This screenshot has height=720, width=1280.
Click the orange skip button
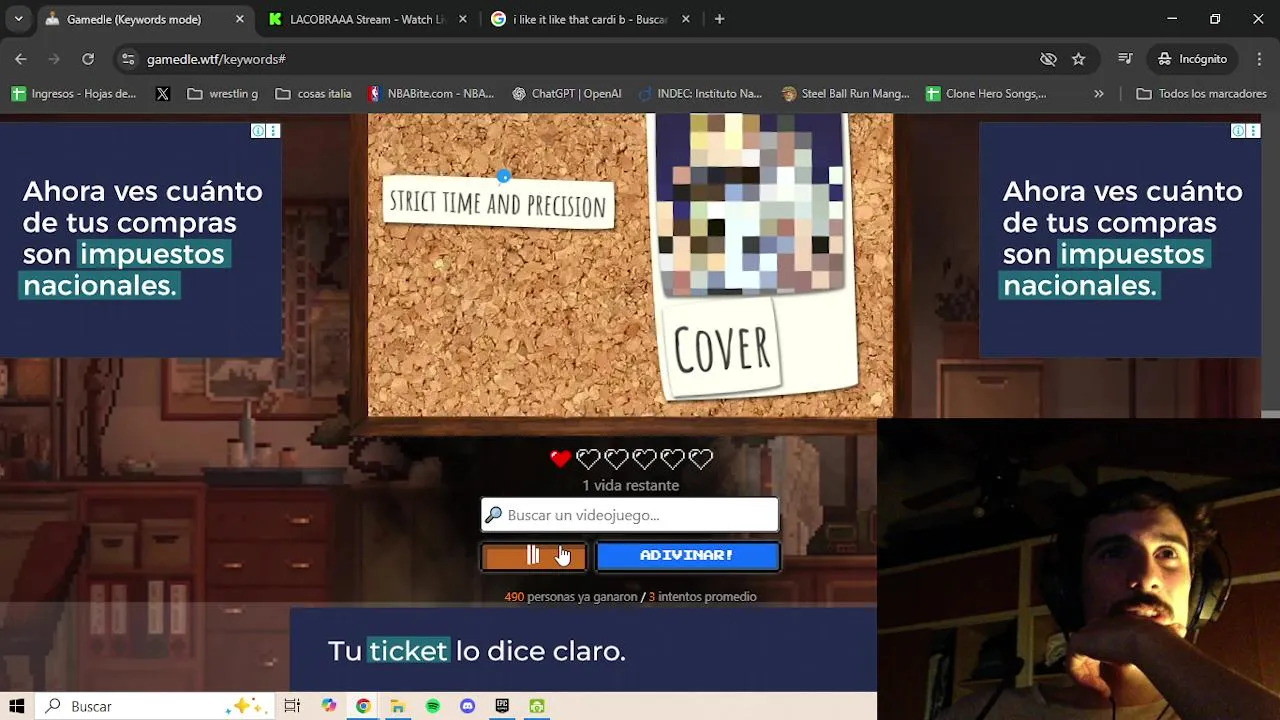pyautogui.click(x=534, y=555)
